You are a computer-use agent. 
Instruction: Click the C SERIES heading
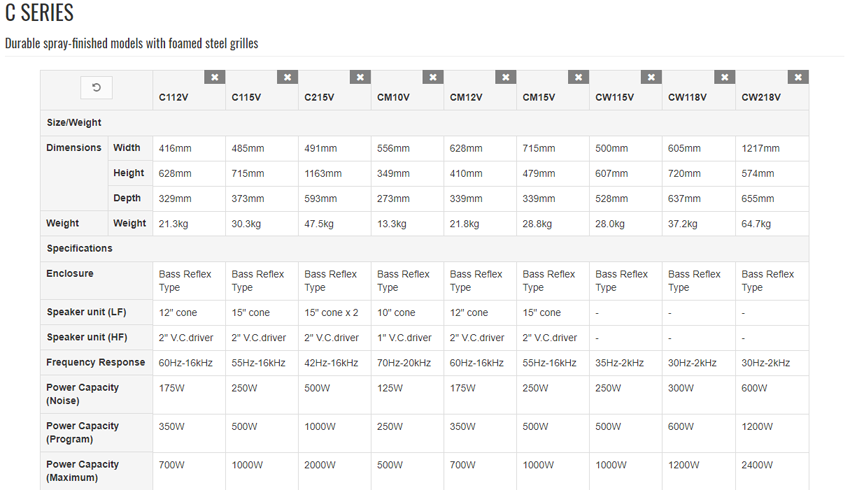(39, 12)
